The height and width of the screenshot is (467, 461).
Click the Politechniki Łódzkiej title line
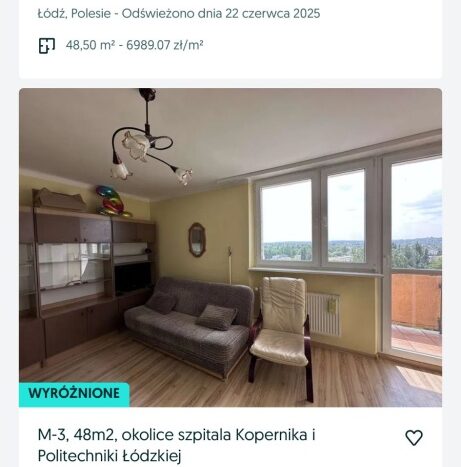point(109,455)
